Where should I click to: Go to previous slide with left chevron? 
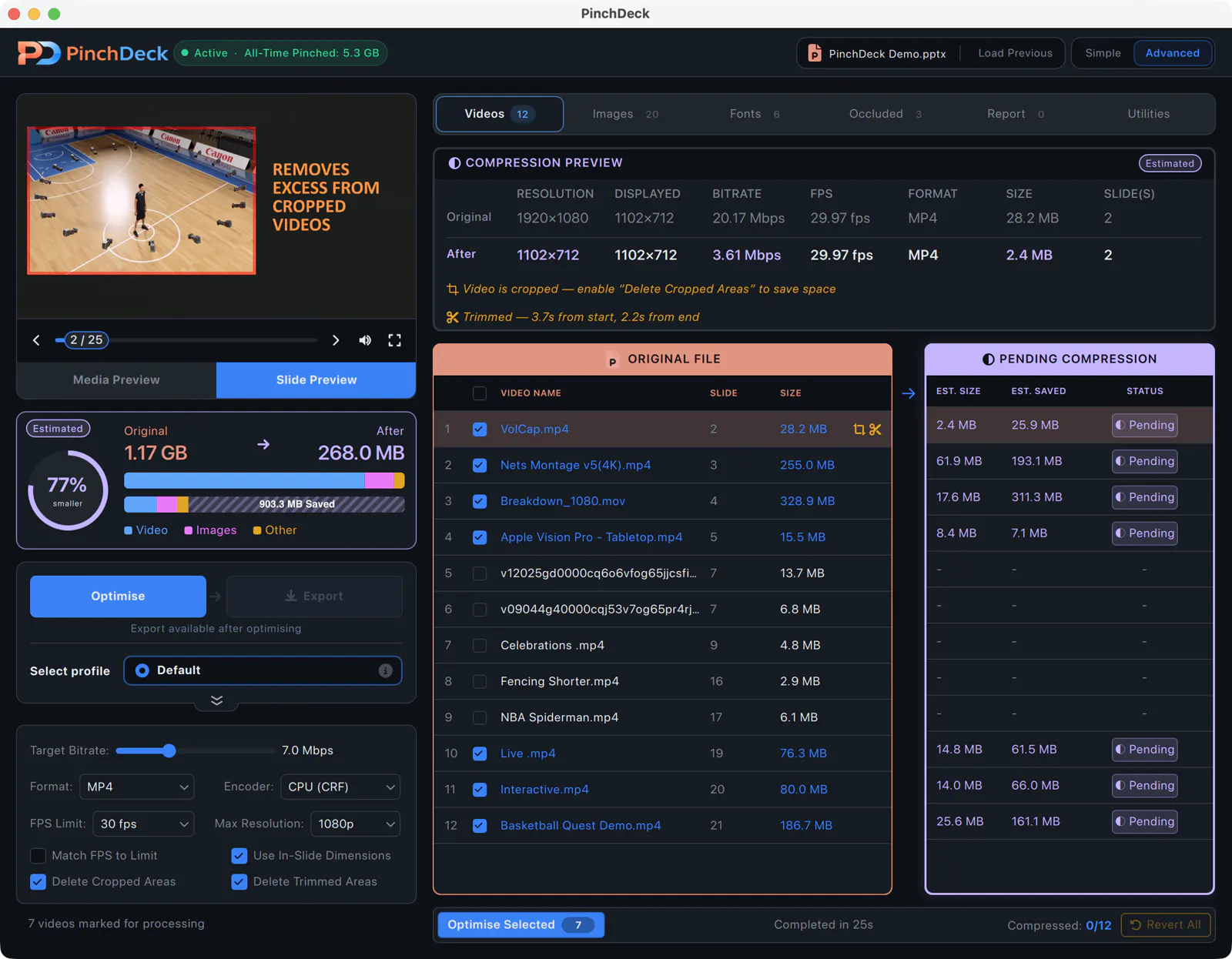(36, 340)
